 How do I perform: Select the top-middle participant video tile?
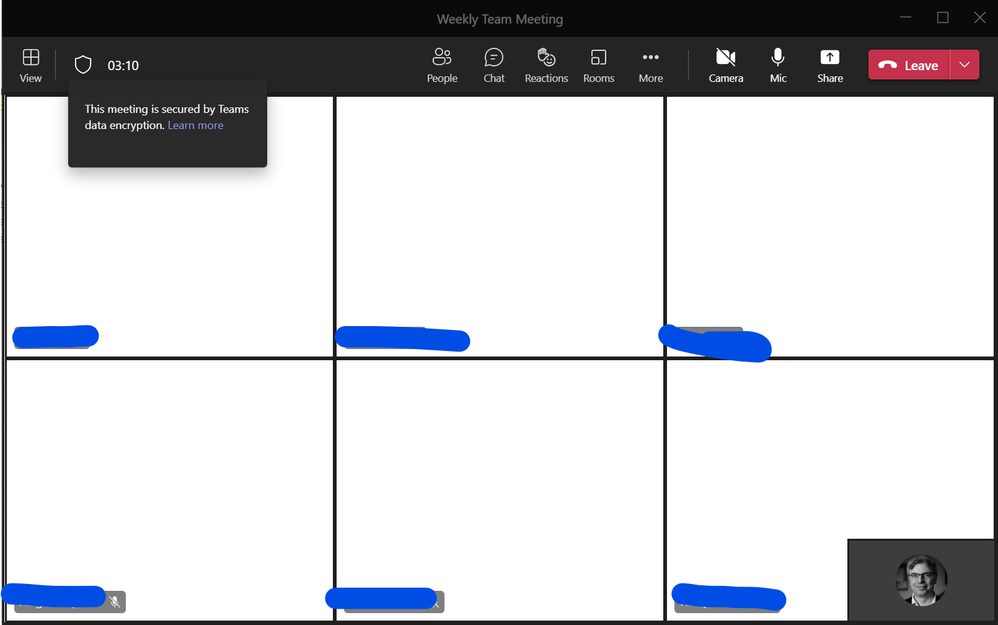pyautogui.click(x=499, y=220)
